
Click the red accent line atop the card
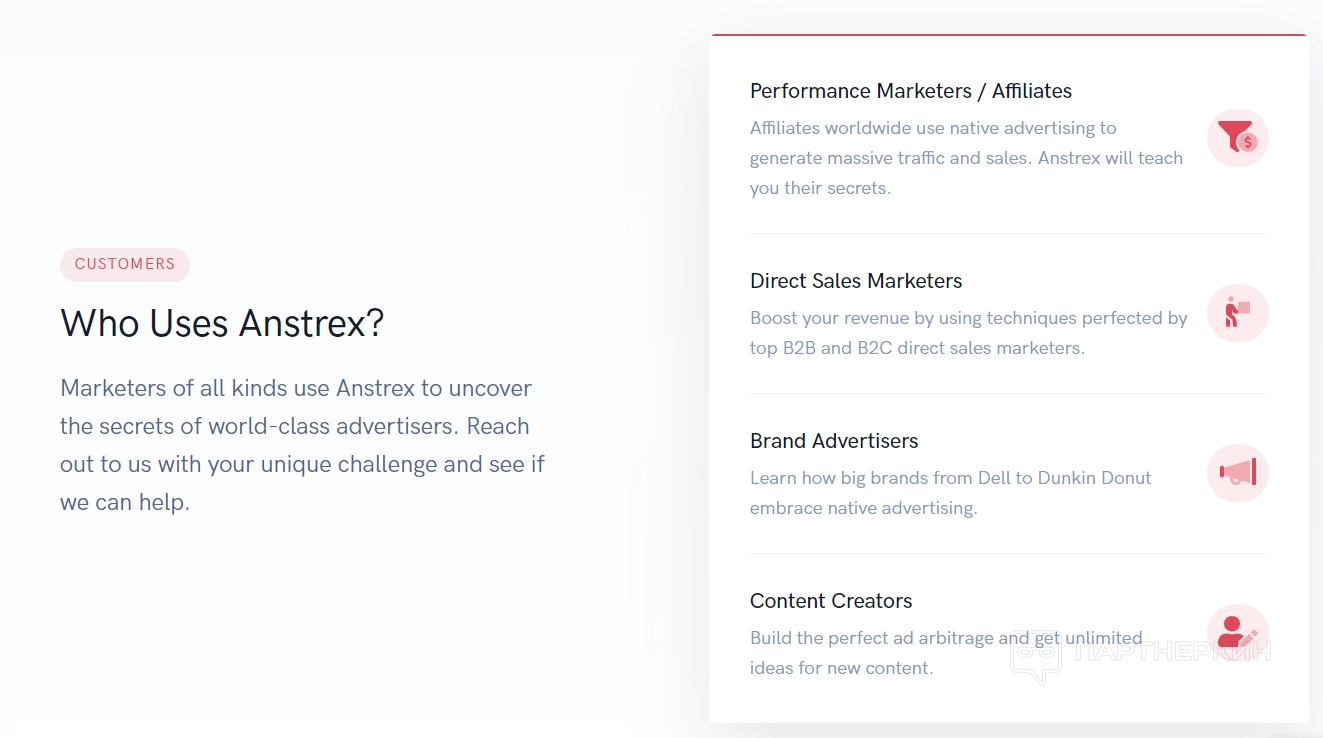point(1008,35)
